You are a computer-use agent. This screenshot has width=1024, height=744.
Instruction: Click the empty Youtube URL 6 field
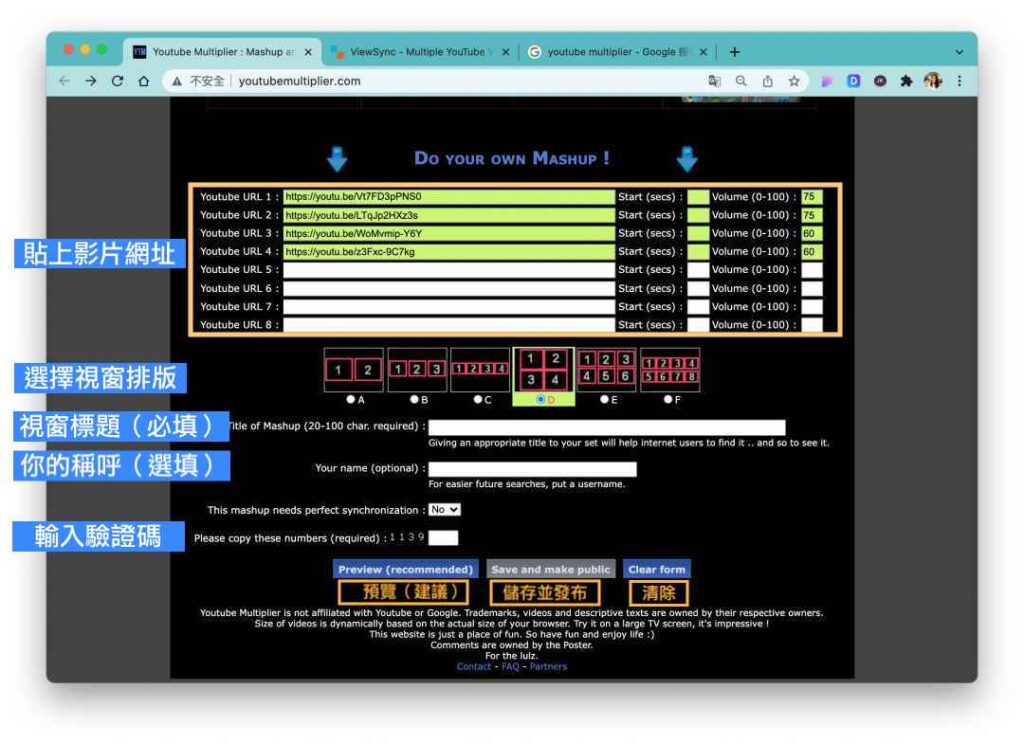tap(449, 288)
